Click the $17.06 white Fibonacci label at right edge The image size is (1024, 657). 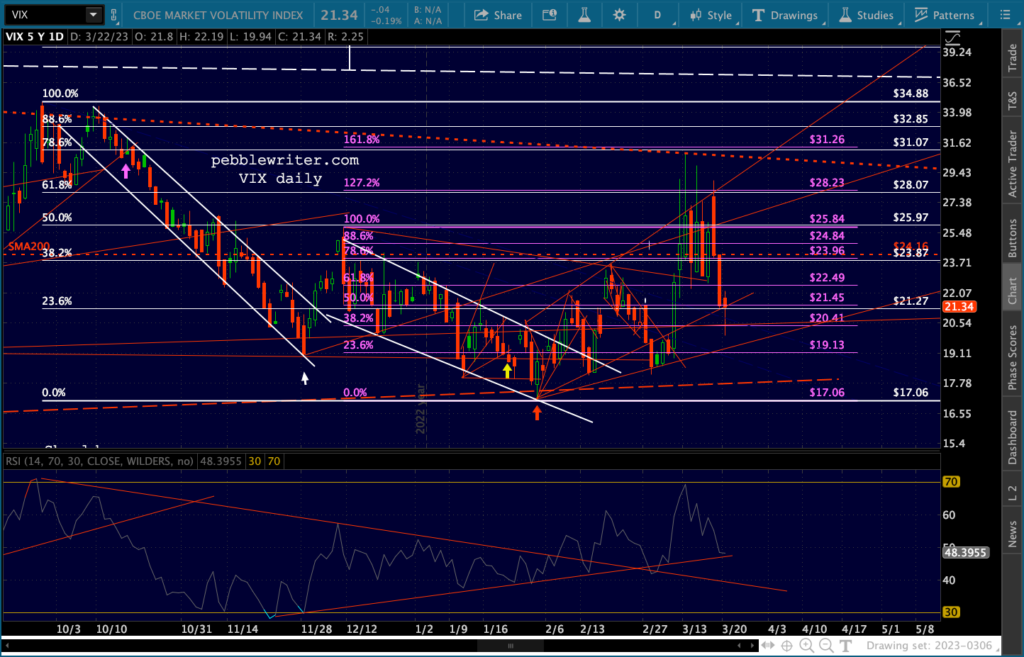click(910, 393)
